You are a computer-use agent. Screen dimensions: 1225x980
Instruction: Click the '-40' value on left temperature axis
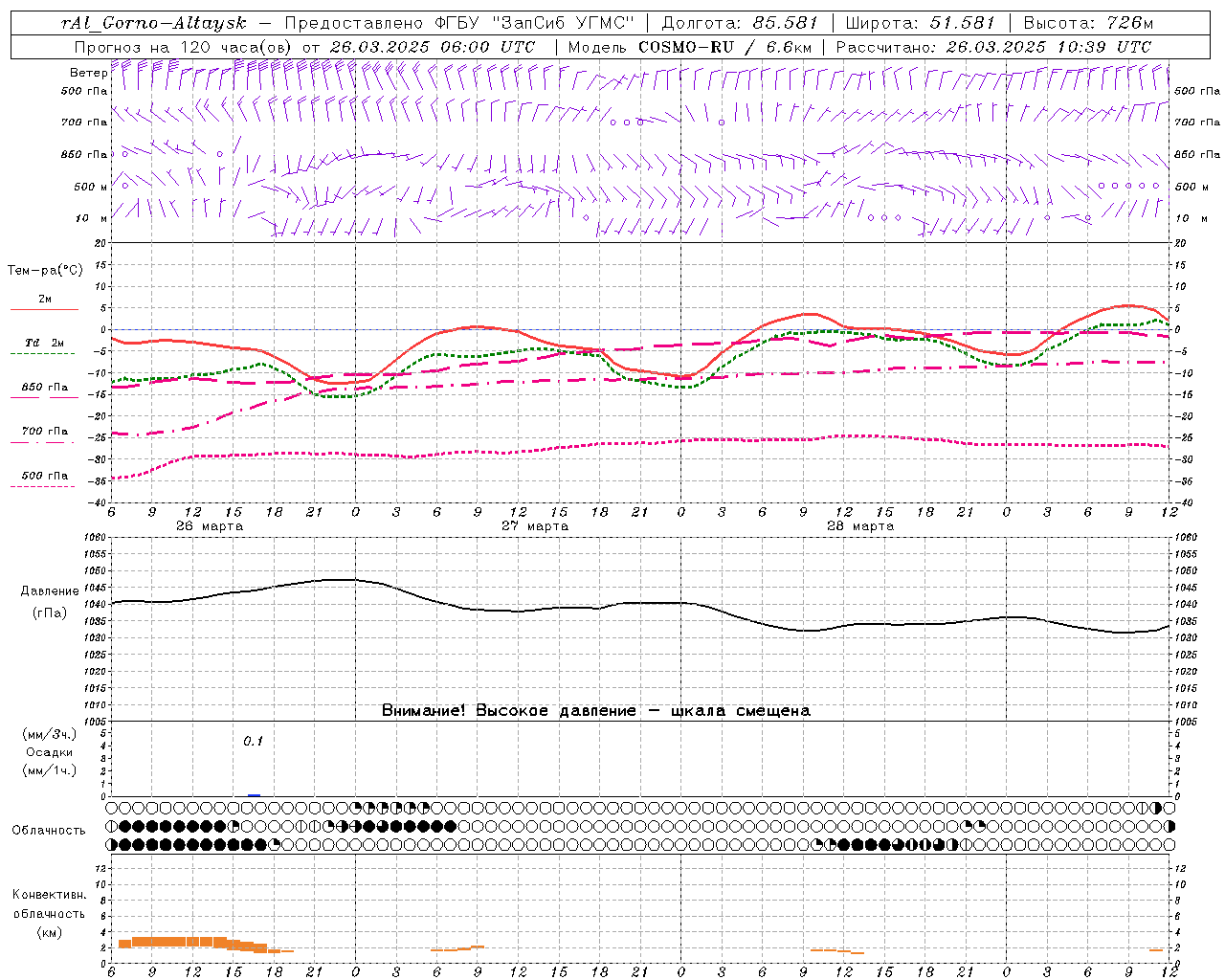(99, 502)
